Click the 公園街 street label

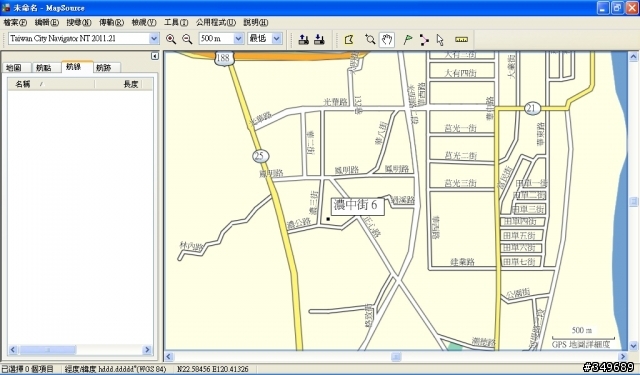518,293
